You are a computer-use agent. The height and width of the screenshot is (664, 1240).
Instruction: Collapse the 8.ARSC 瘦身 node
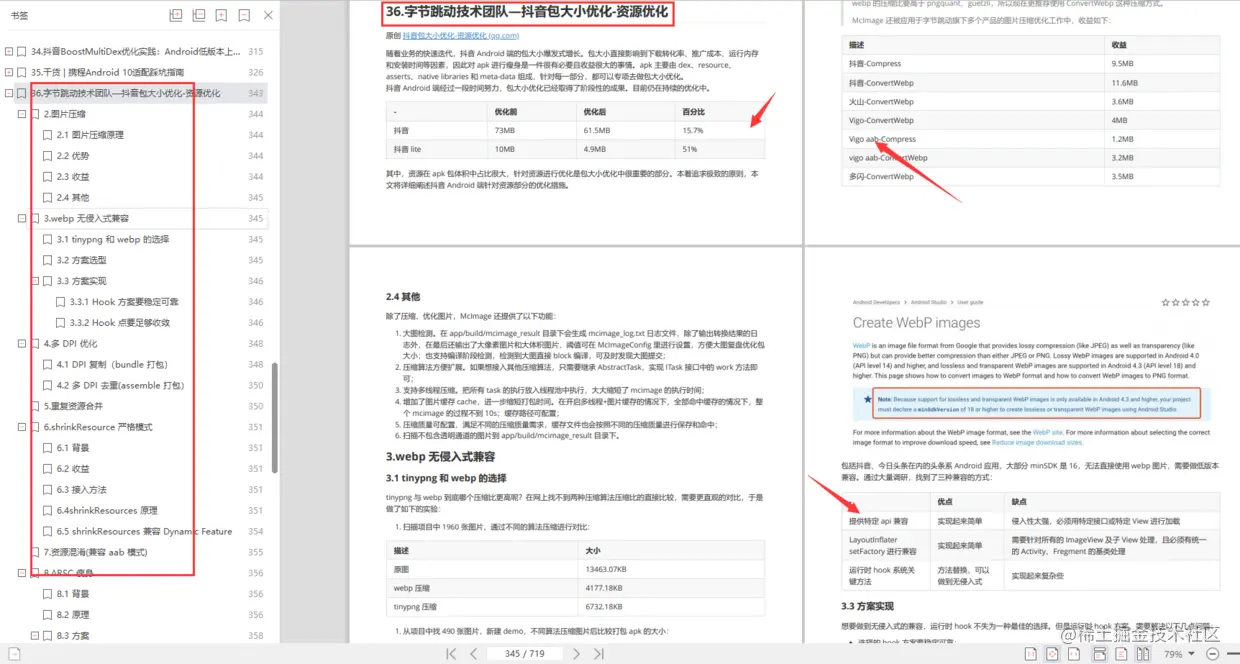point(22,573)
